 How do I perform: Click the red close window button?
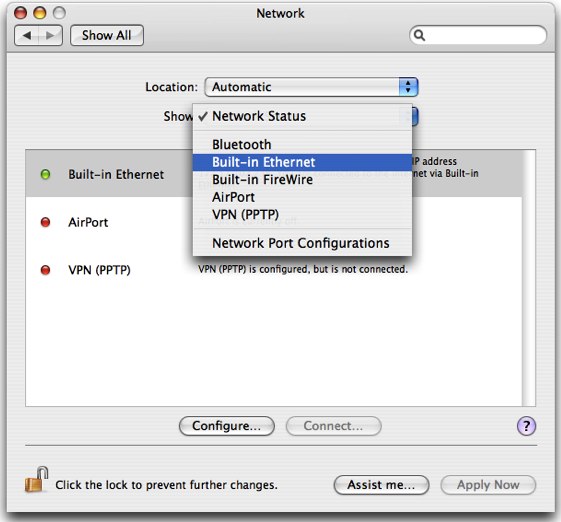coord(20,13)
